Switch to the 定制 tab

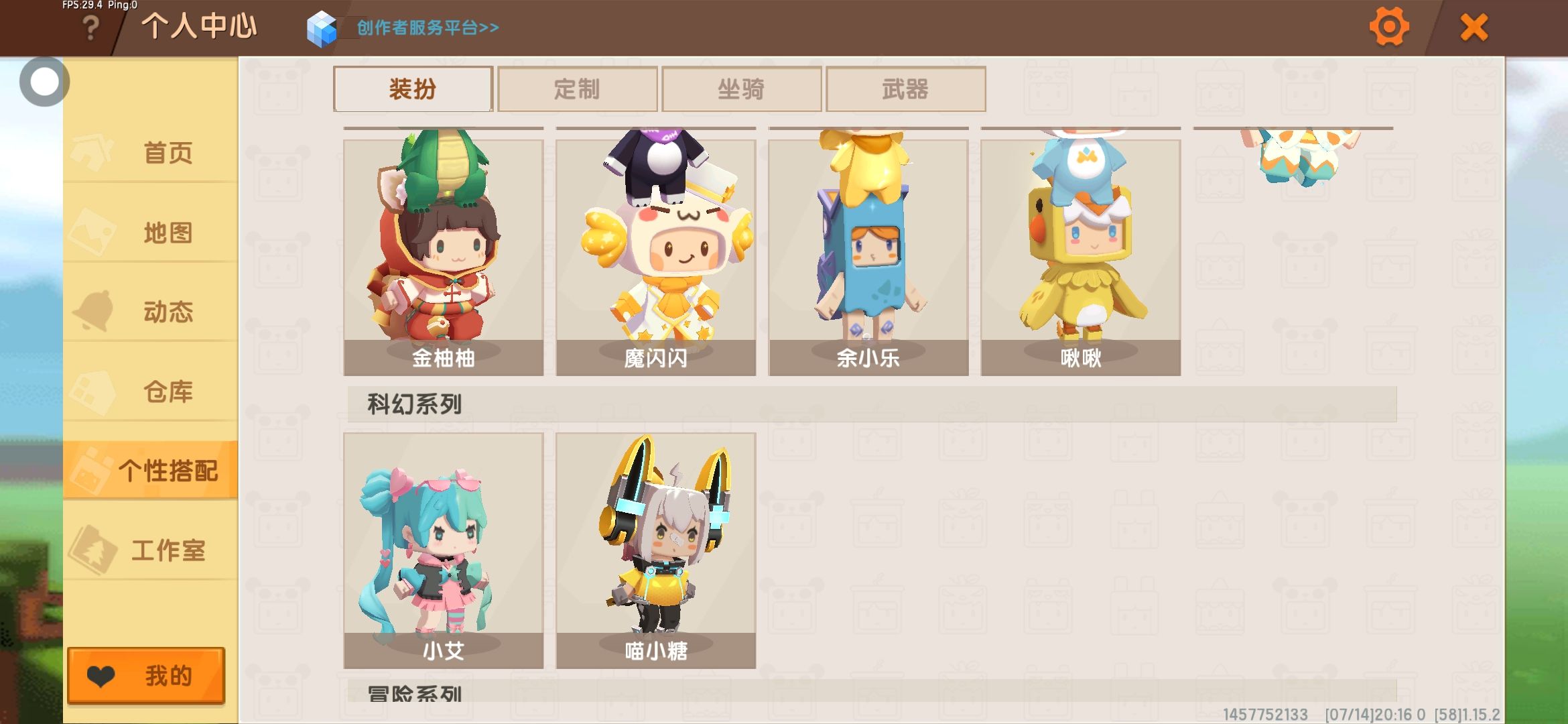pyautogui.click(x=577, y=89)
